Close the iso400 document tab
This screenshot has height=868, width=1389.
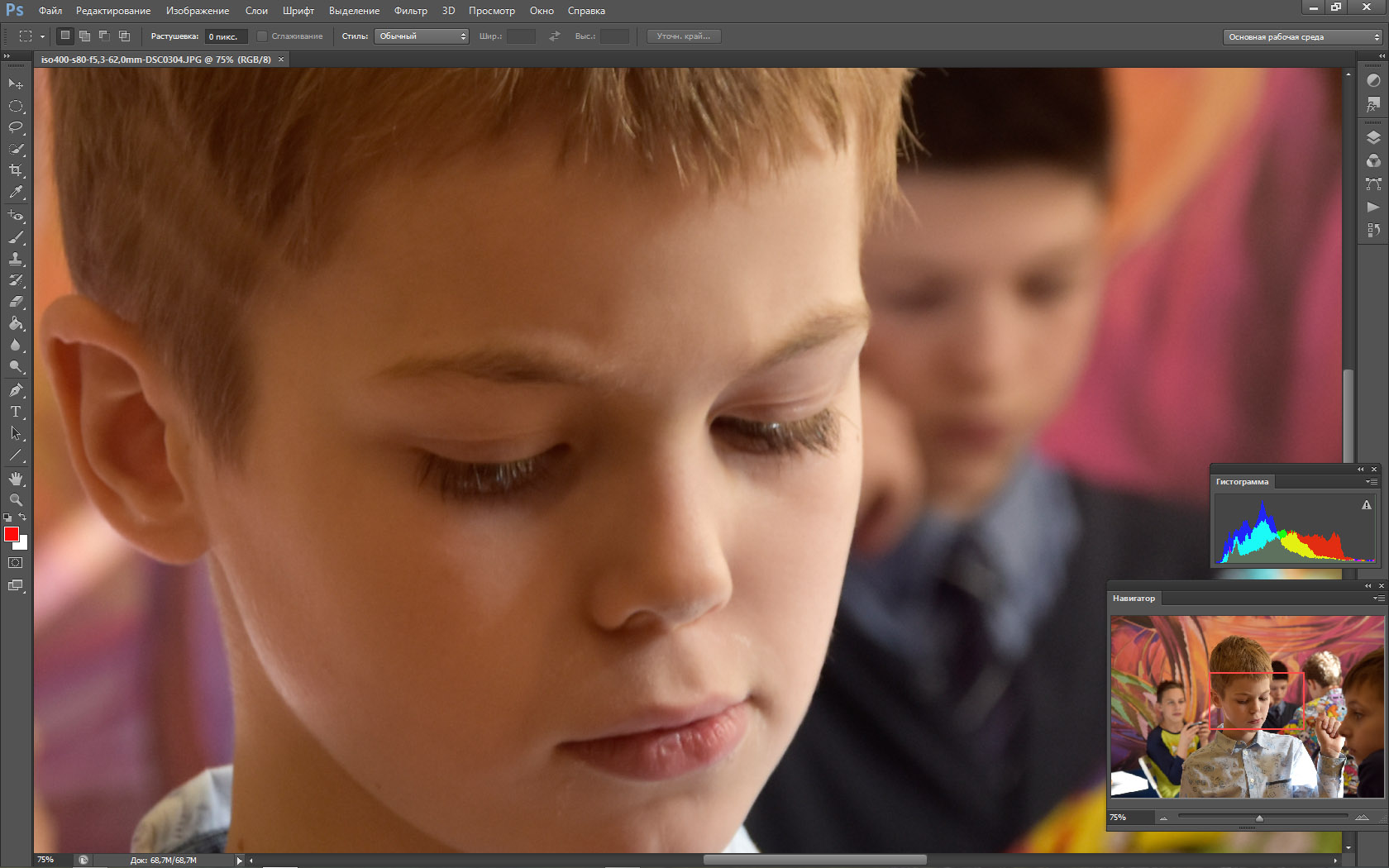coord(281,60)
